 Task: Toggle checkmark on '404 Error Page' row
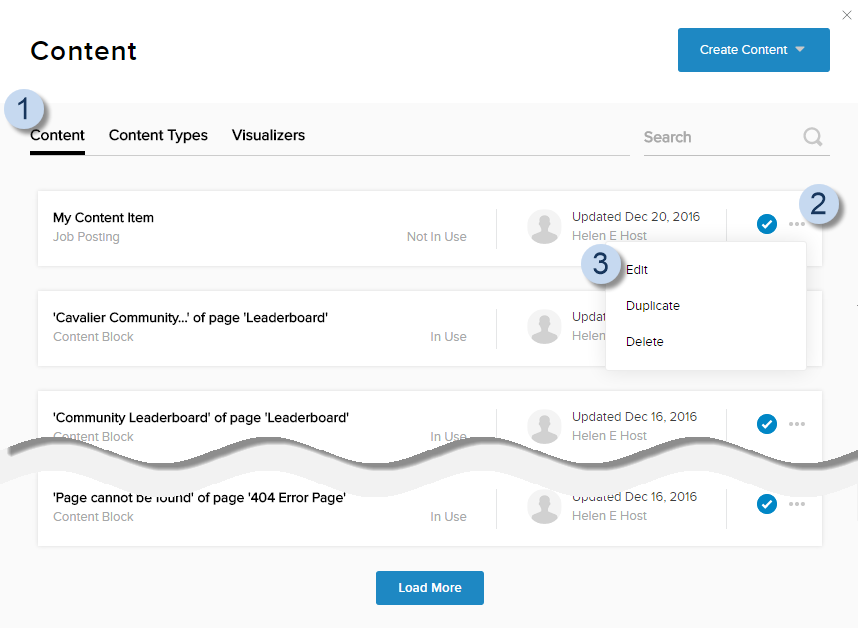click(767, 504)
